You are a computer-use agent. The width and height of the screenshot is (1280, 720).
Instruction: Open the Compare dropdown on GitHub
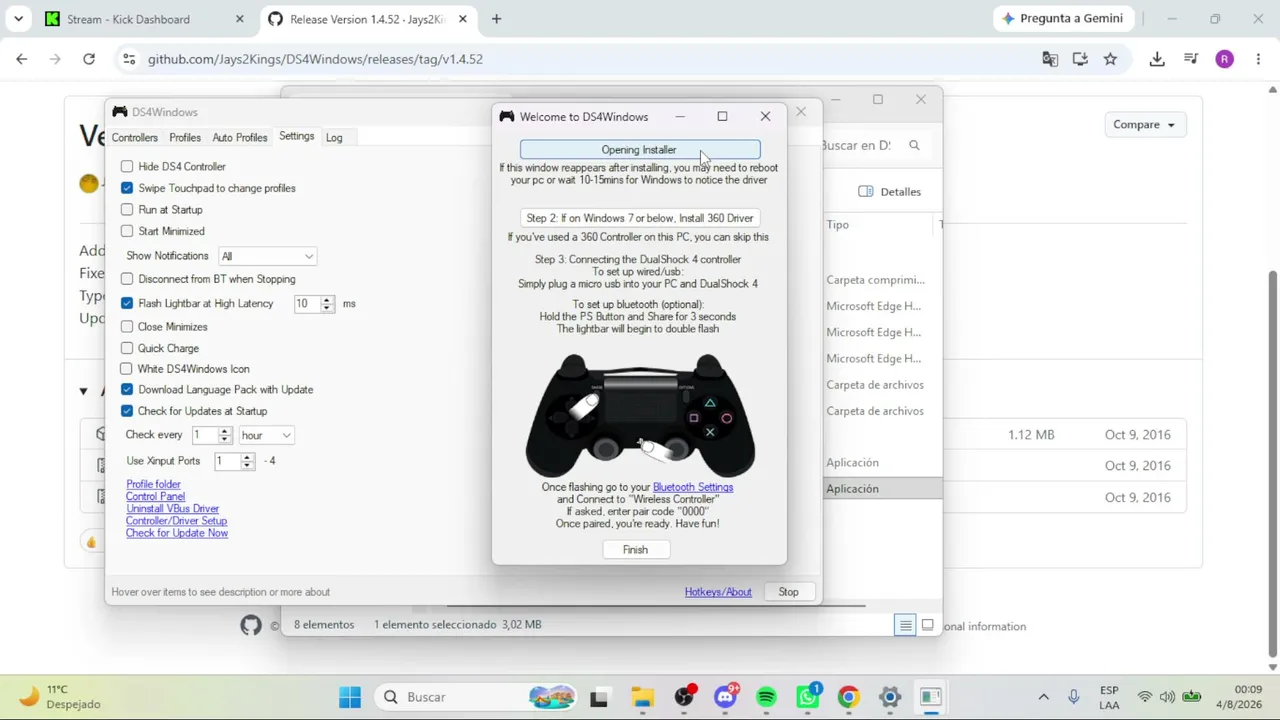(x=1144, y=125)
